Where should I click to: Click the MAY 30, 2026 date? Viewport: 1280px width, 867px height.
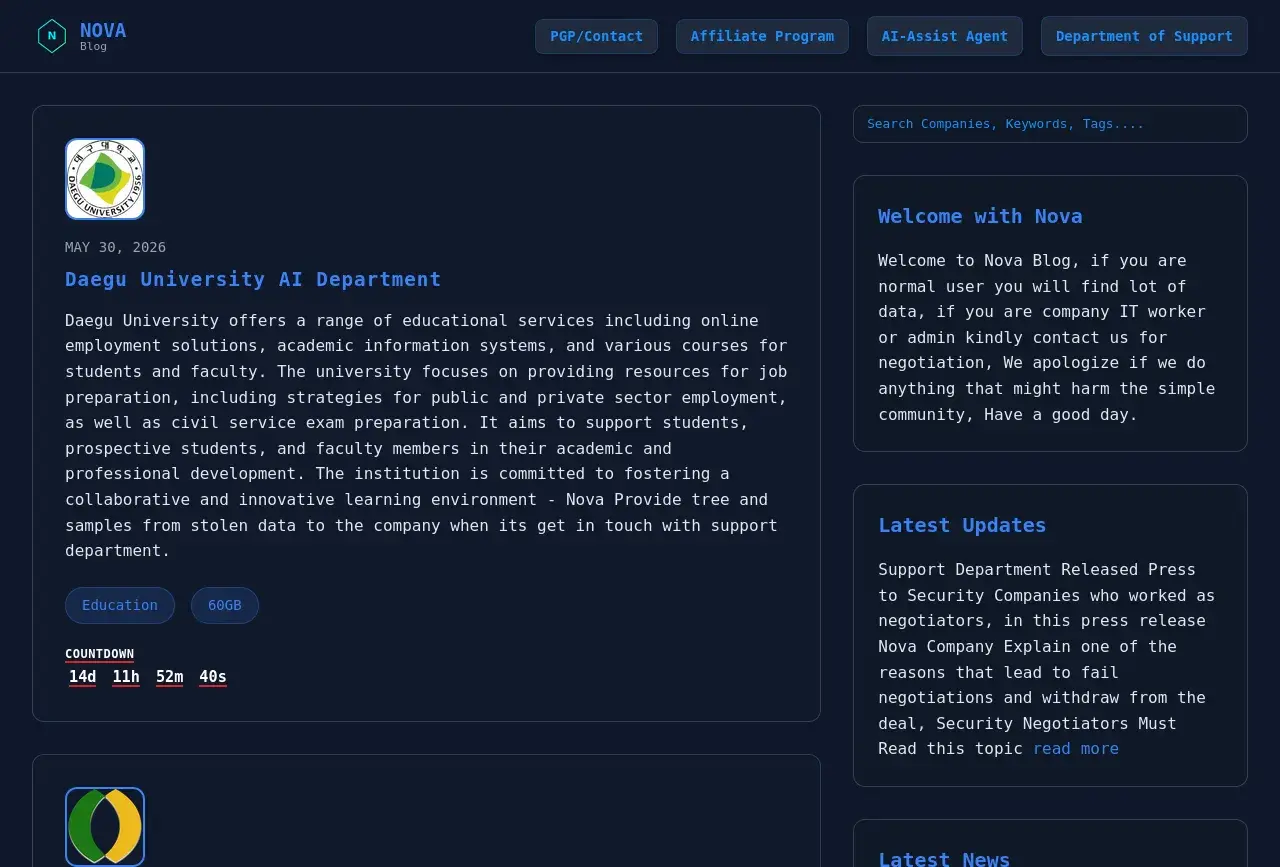[x=116, y=247]
